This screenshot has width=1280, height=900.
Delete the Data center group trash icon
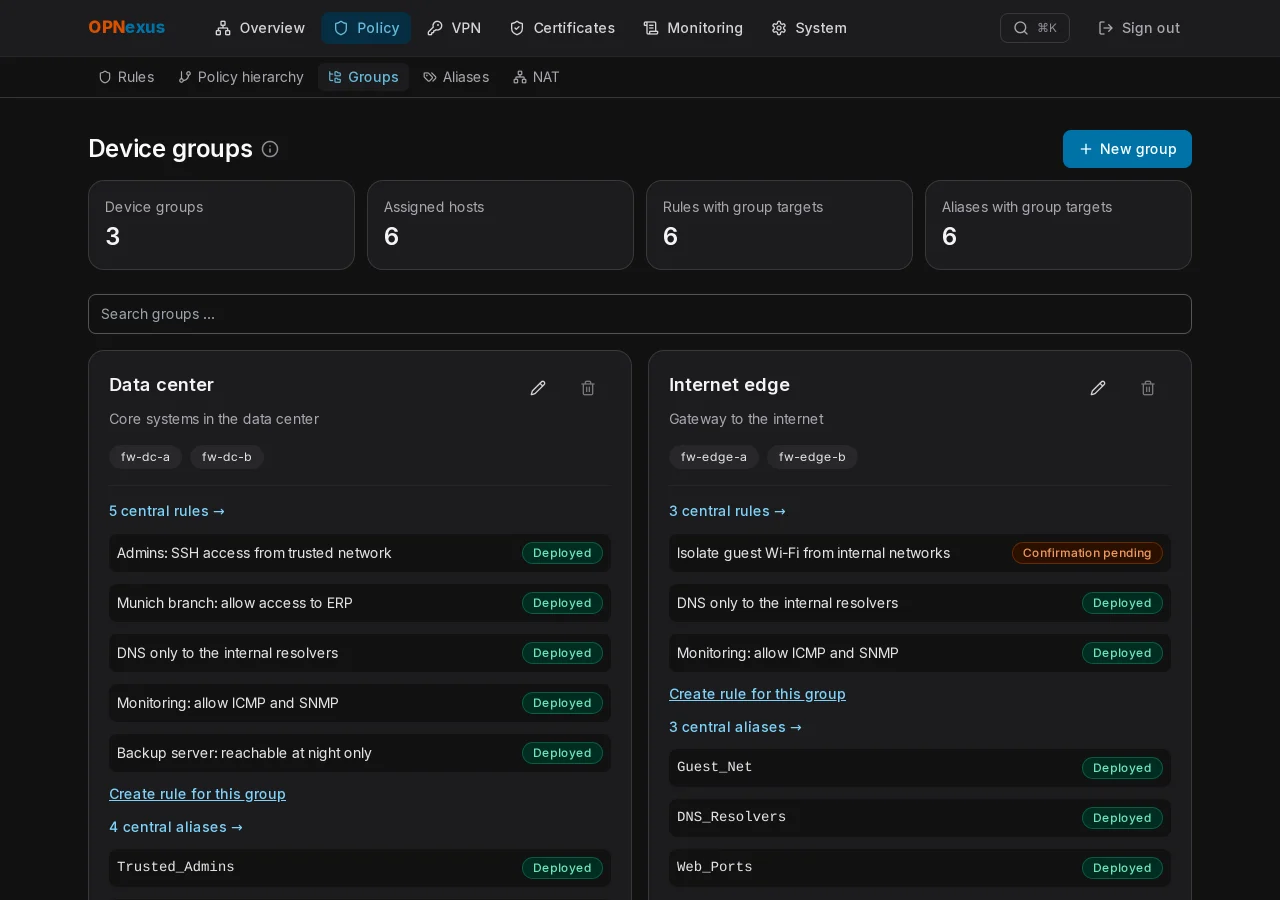[588, 388]
